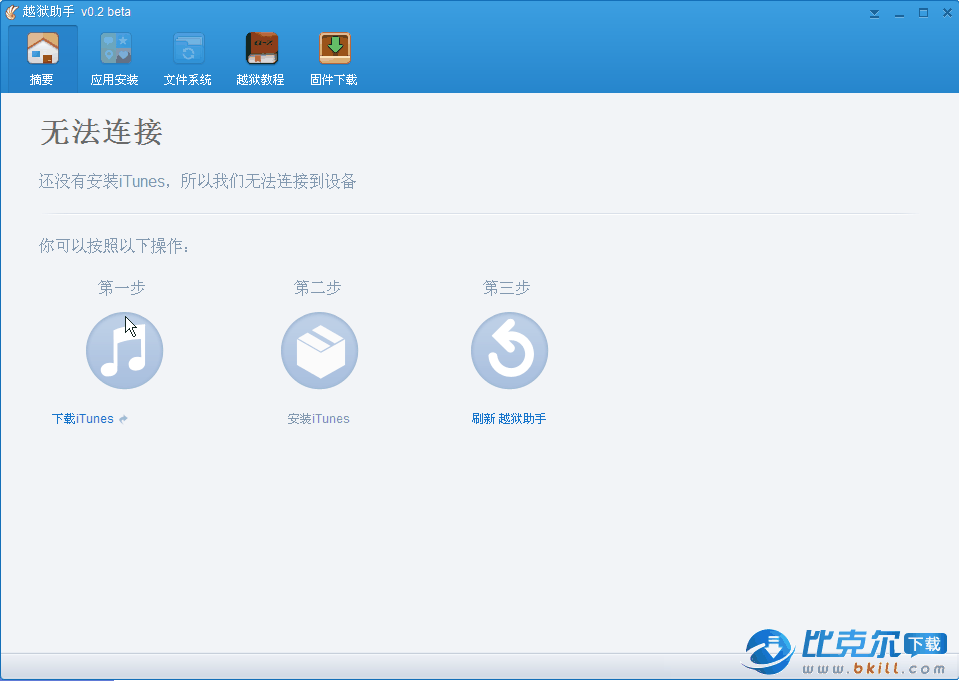The width and height of the screenshot is (959, 681).
Task: Click the 你可以按照以下操作 instruction text
Action: tap(114, 246)
